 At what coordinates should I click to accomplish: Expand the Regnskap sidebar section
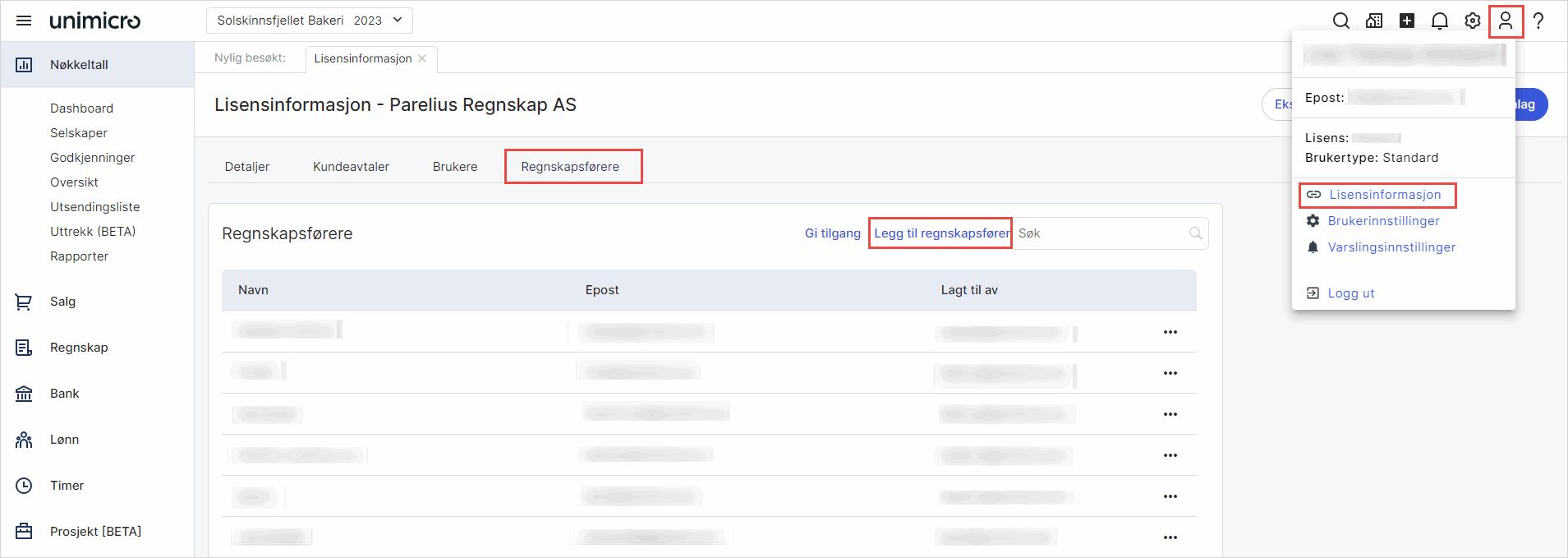click(79, 348)
